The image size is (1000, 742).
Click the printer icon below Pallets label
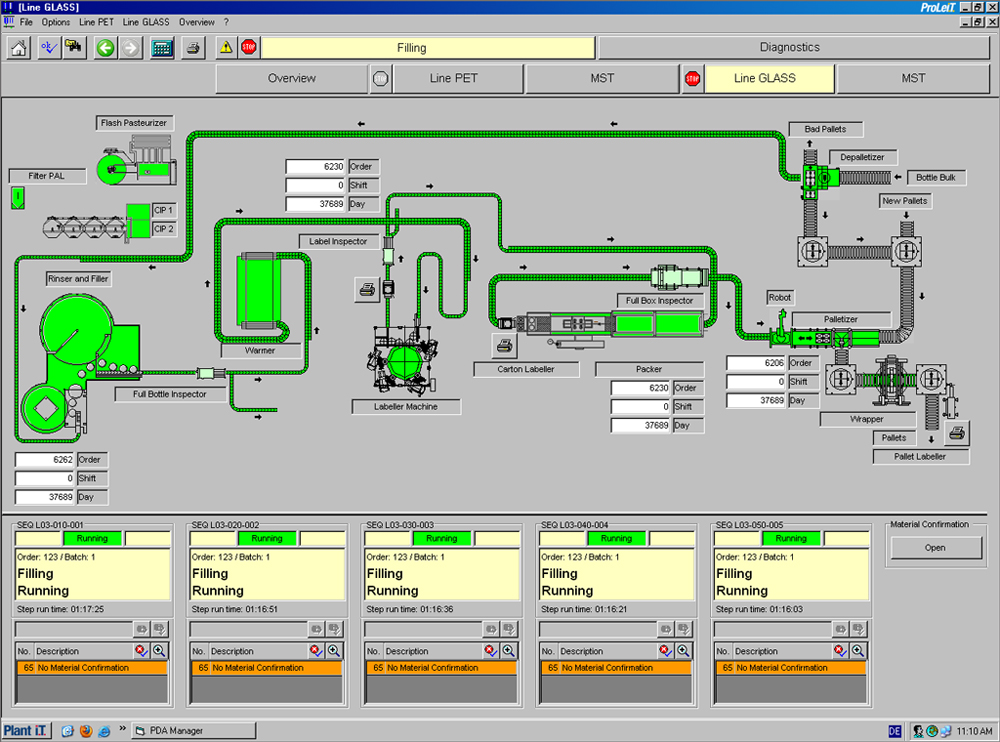point(956,432)
